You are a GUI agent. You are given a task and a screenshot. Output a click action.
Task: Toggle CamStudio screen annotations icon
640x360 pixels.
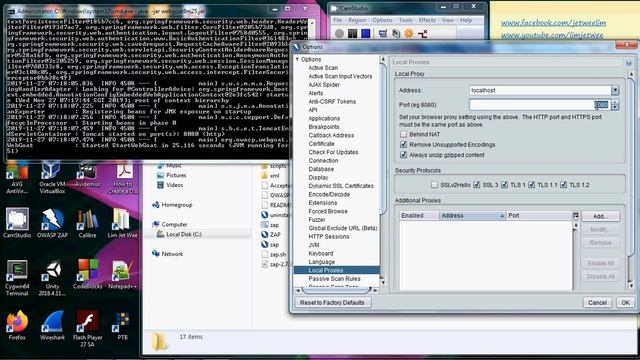382,33
